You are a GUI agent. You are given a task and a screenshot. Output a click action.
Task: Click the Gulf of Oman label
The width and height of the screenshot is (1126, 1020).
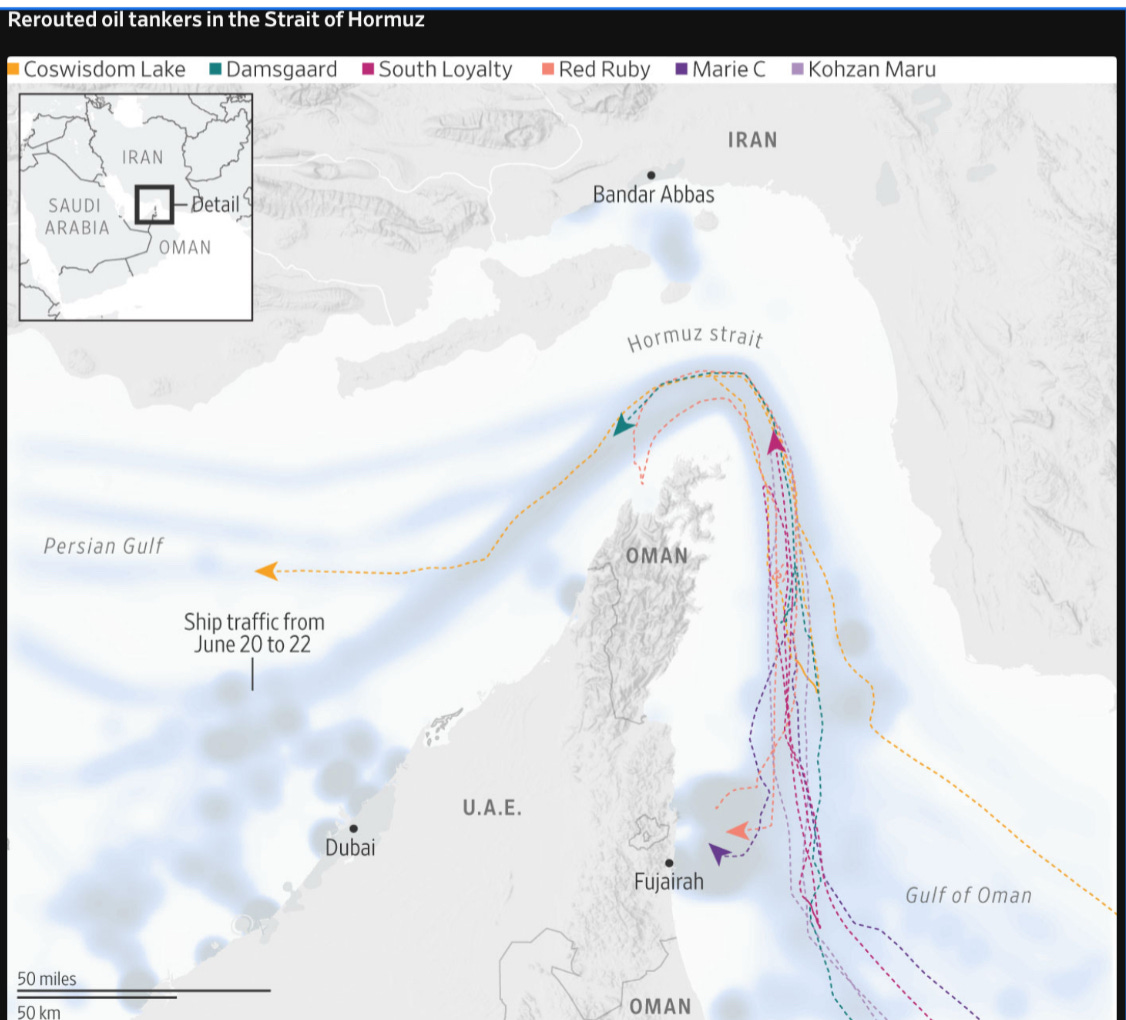click(x=969, y=896)
